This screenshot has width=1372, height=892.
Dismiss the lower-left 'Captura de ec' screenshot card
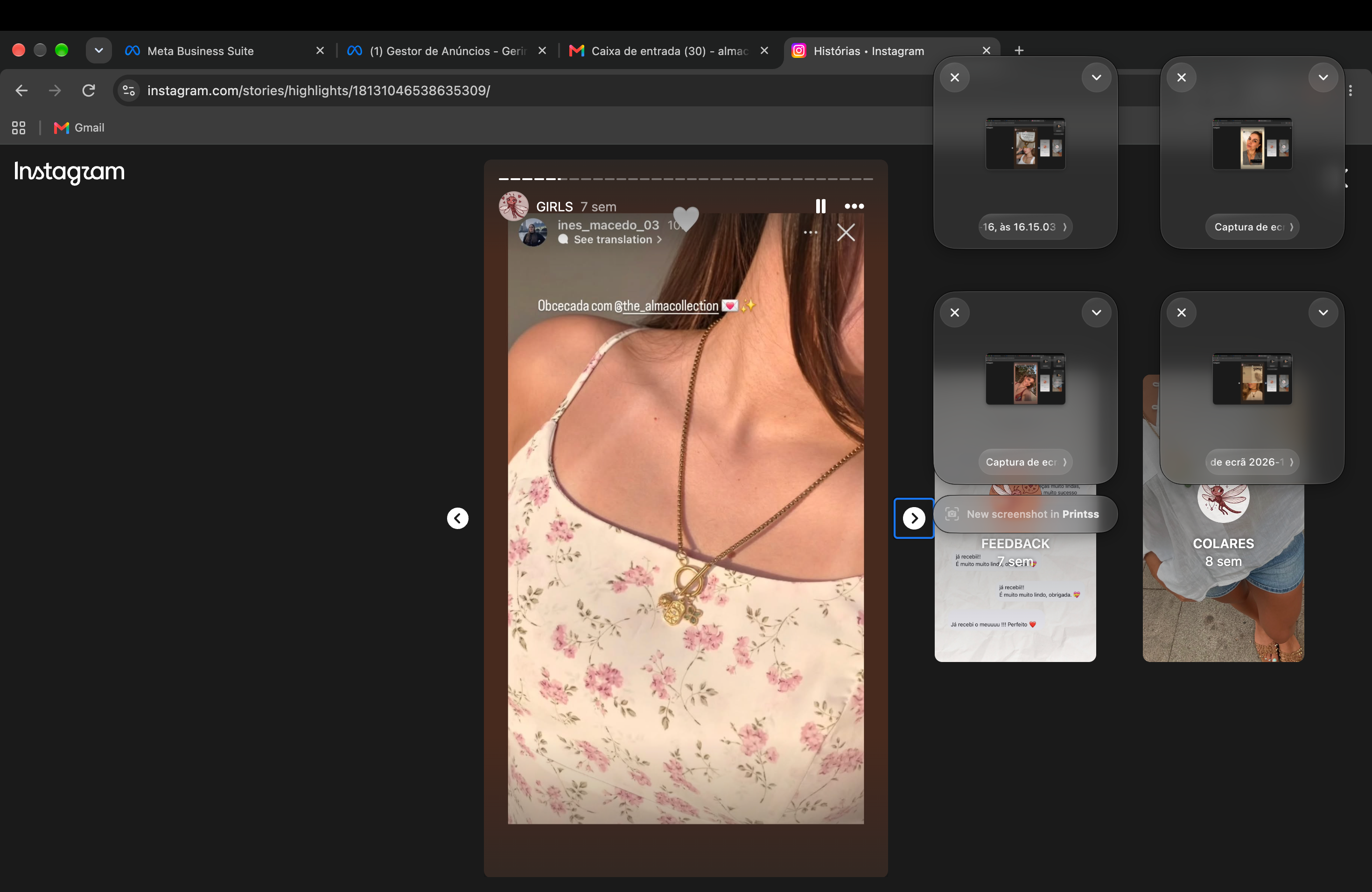955,312
